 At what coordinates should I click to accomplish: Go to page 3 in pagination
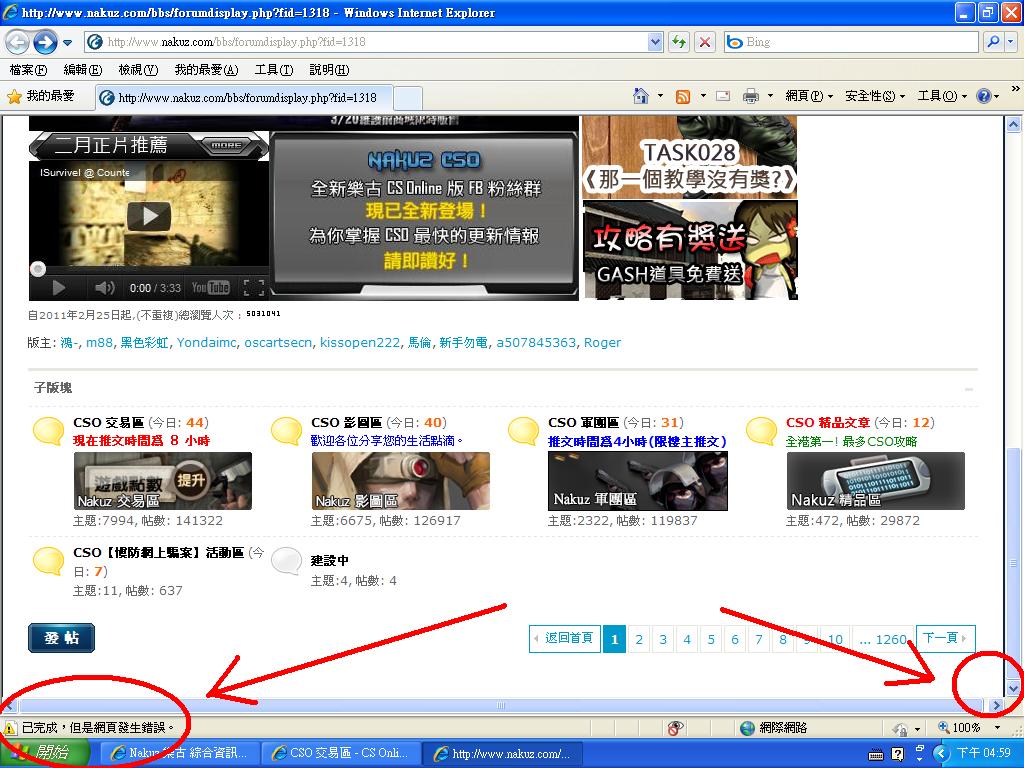click(662, 639)
